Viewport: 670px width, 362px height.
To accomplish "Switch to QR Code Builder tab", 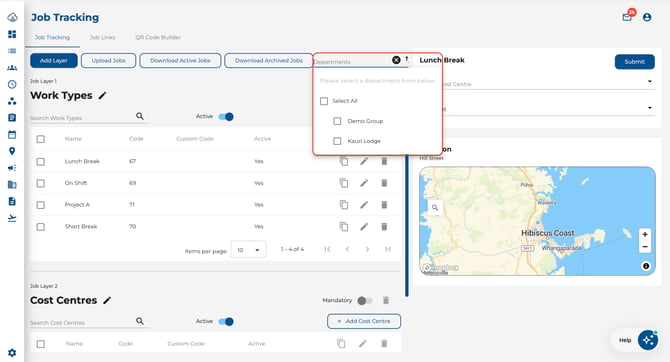I will pos(158,37).
